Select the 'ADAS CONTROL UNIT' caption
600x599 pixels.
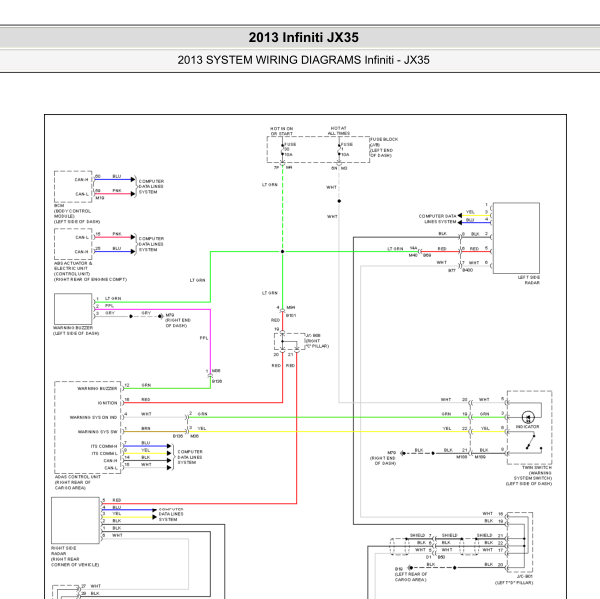(78, 477)
